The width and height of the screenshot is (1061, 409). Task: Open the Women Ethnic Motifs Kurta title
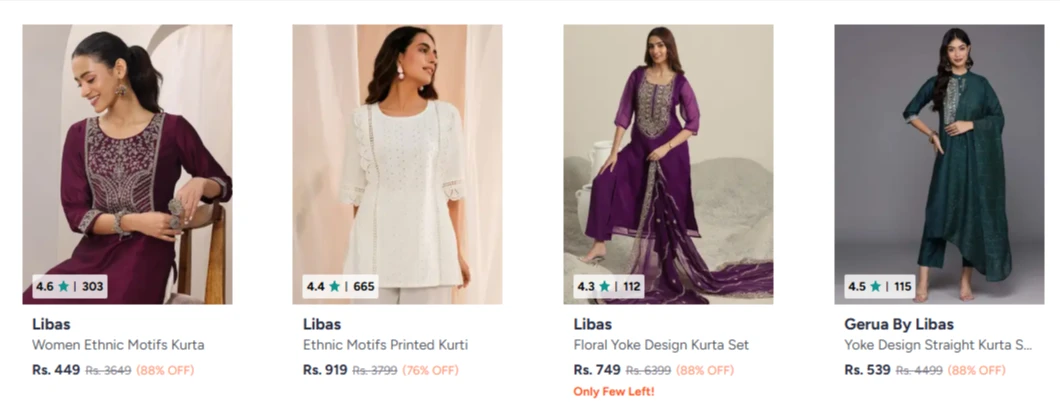[x=118, y=345]
